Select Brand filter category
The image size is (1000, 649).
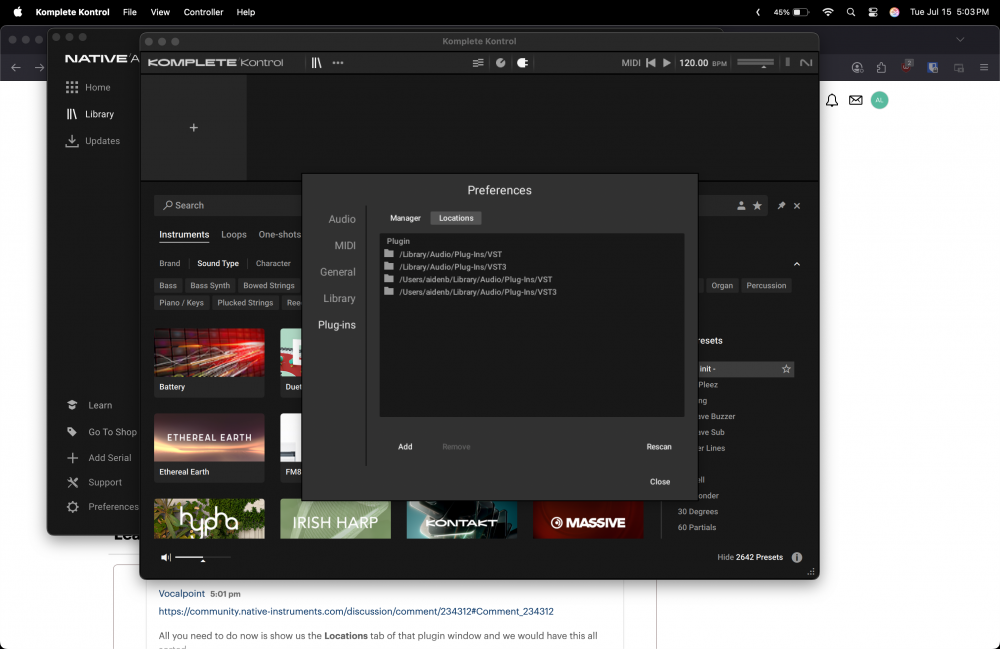tap(170, 263)
